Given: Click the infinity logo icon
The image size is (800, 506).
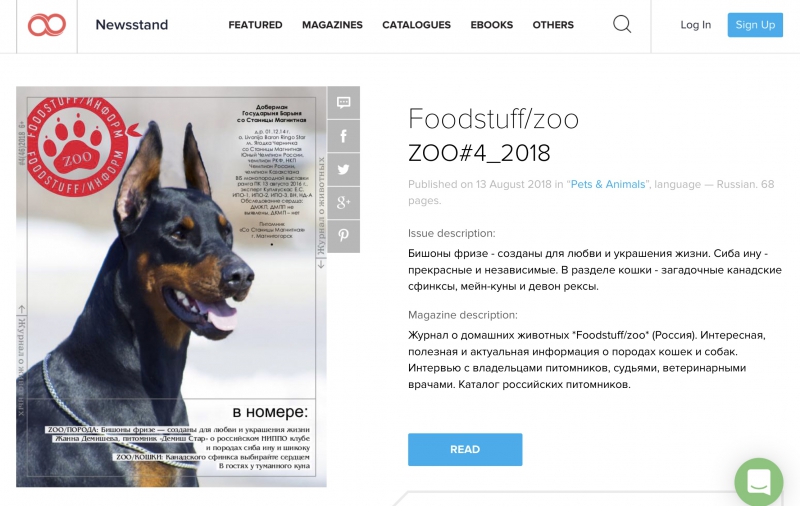Looking at the screenshot, I should [x=47, y=24].
